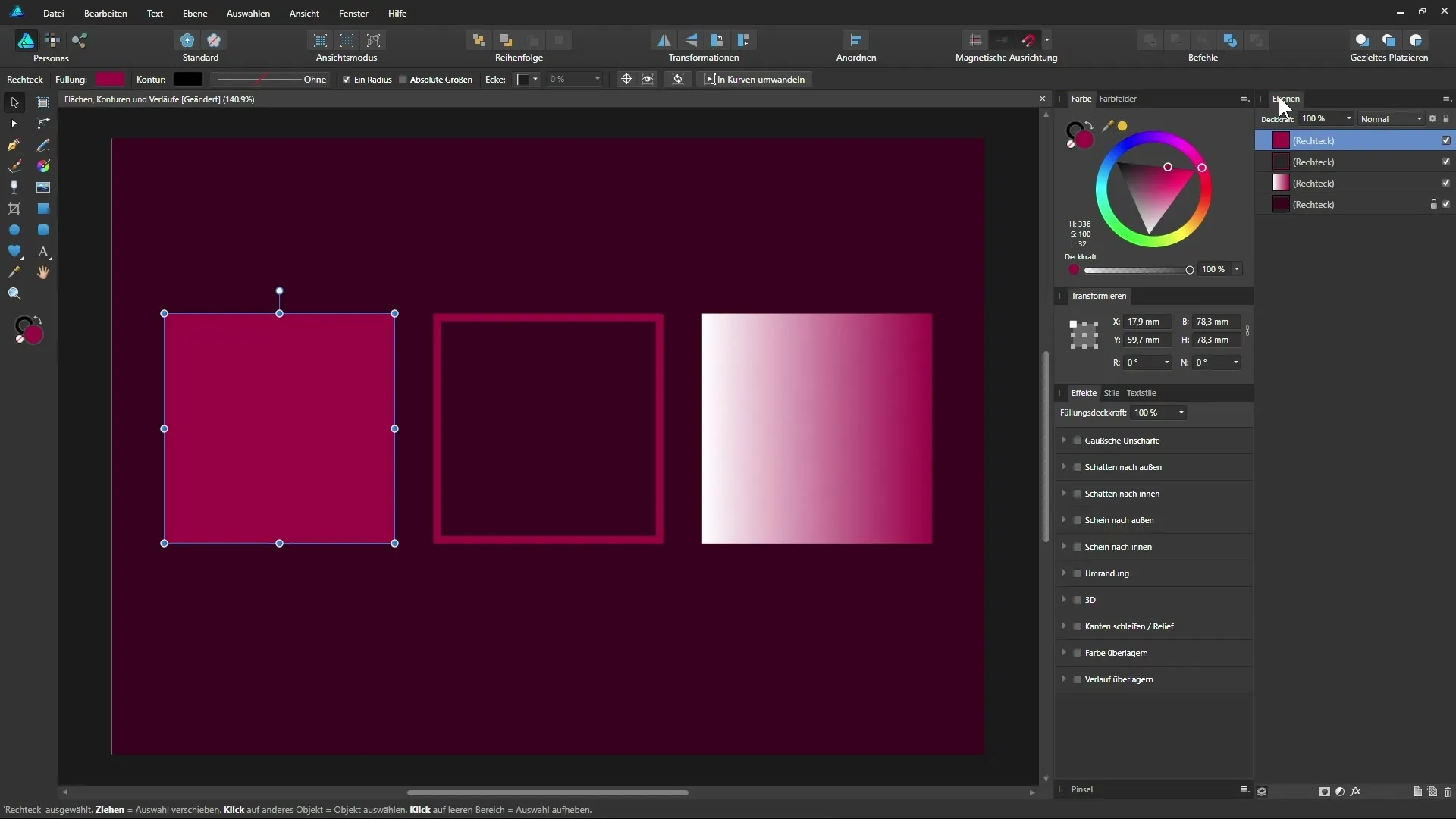Screen dimensions: 1456x819
Task: Click the X position field 17,9 mm
Action: click(1147, 322)
